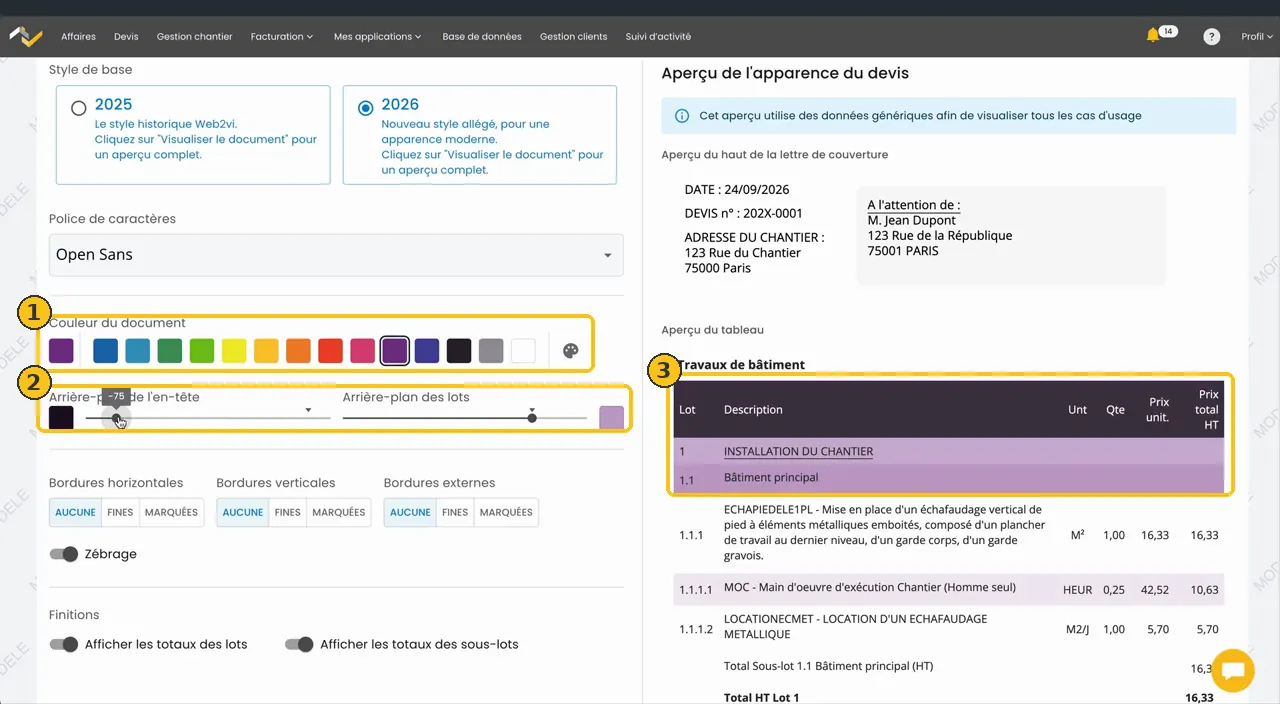Expand the Facturation menu
Viewport: 1280px width, 704px height.
282,36
